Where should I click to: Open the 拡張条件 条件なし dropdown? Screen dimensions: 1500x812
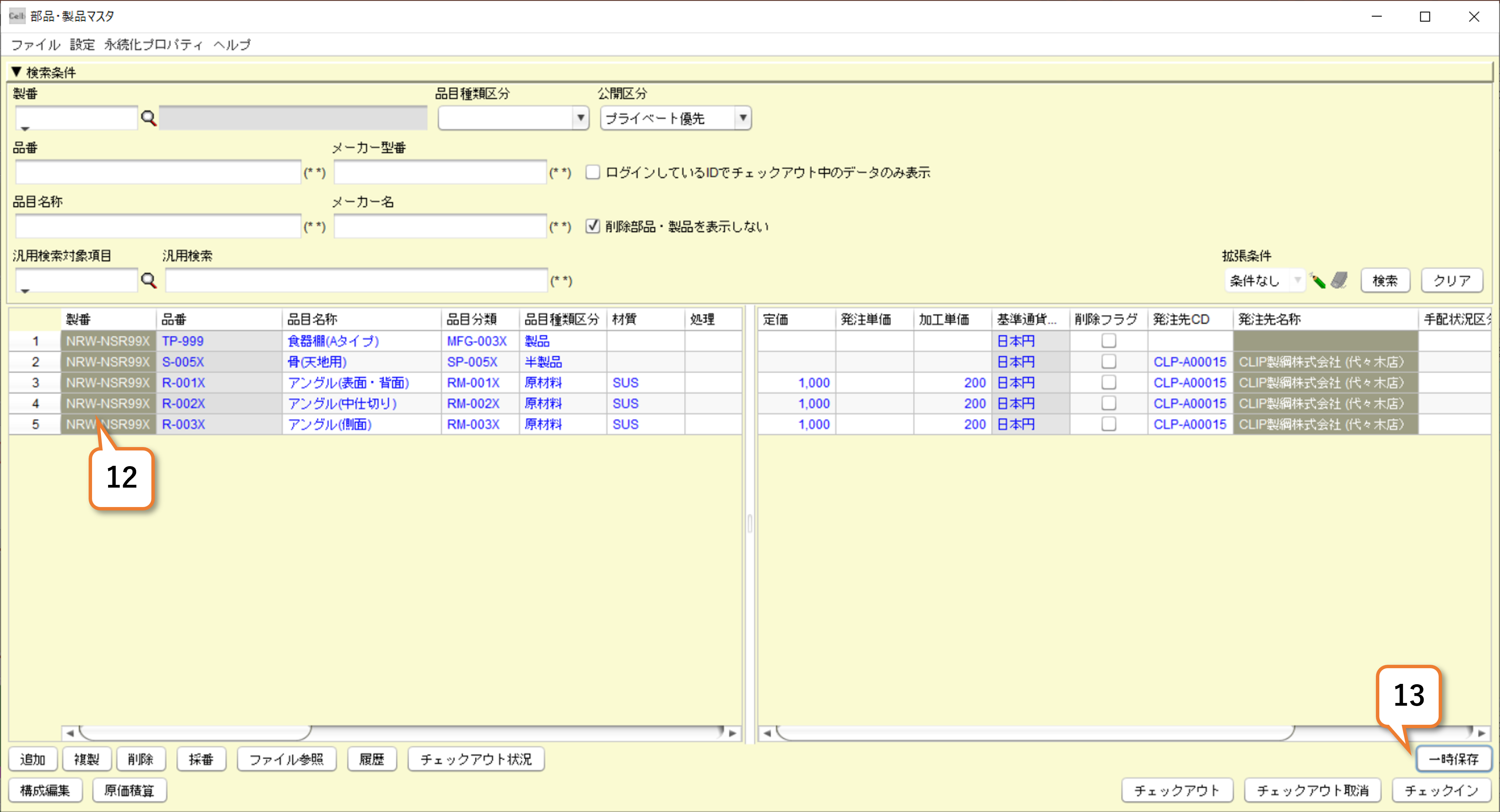pyautogui.click(x=1297, y=280)
